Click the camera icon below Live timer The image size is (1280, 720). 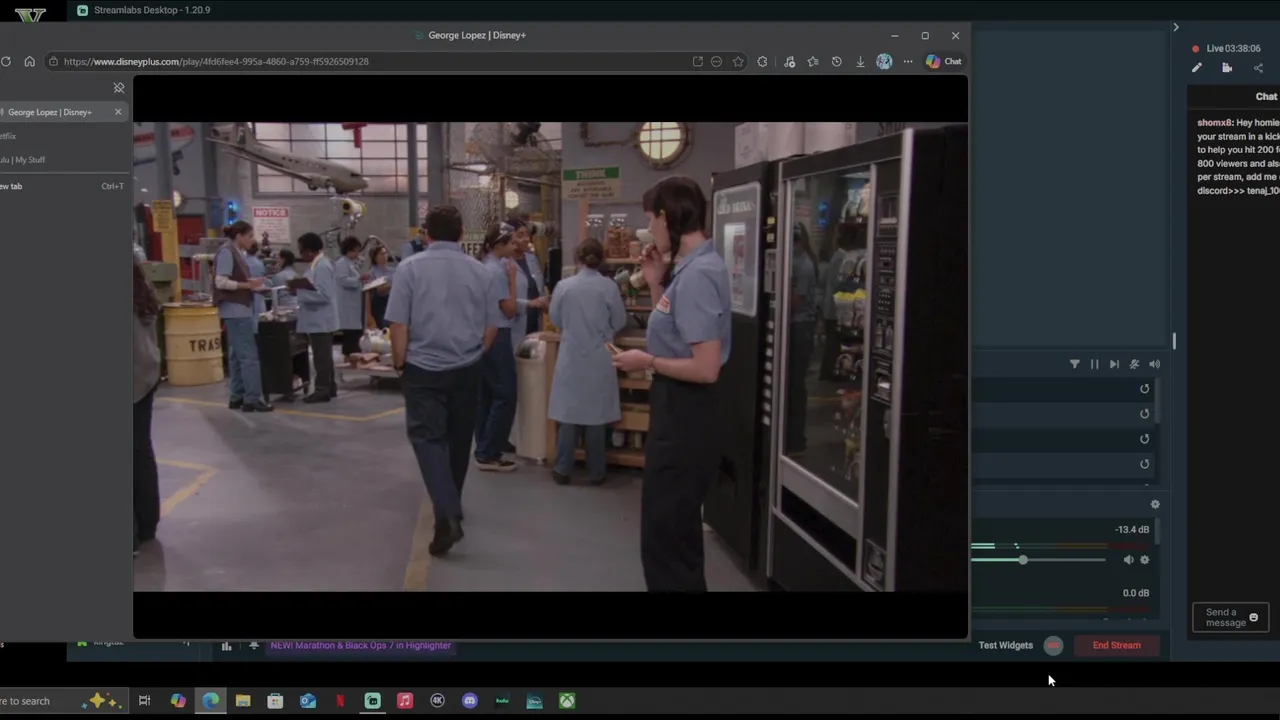click(x=1227, y=68)
